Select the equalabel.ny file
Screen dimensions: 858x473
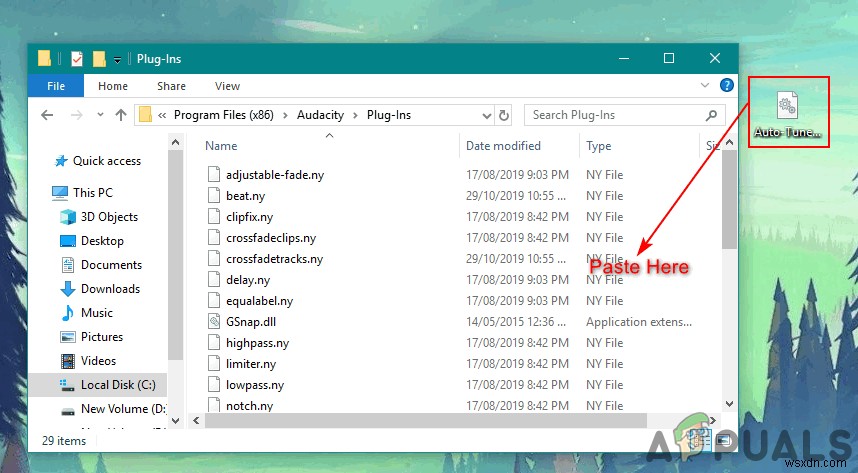click(259, 301)
